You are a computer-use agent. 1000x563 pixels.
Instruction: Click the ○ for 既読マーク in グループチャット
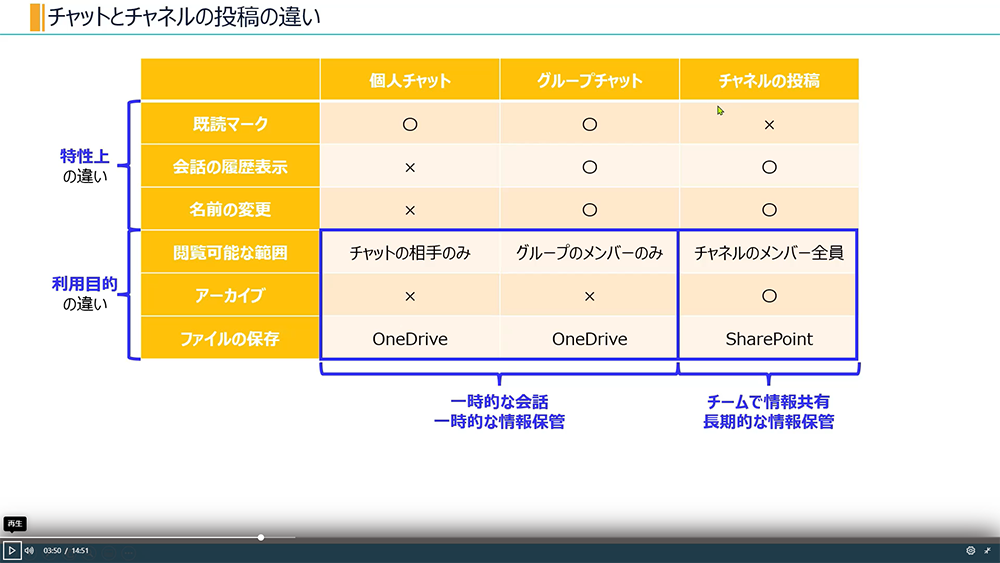(589, 124)
